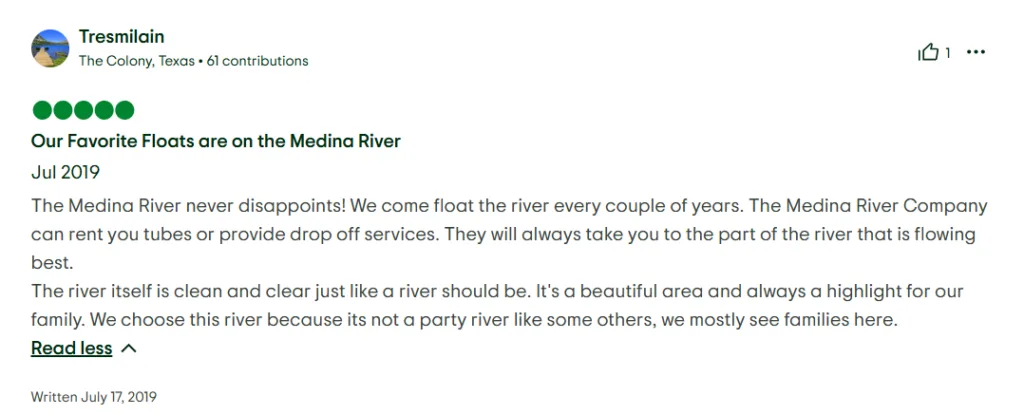The image size is (1024, 415).
Task: Click the Tresmilain username
Action: point(121,37)
